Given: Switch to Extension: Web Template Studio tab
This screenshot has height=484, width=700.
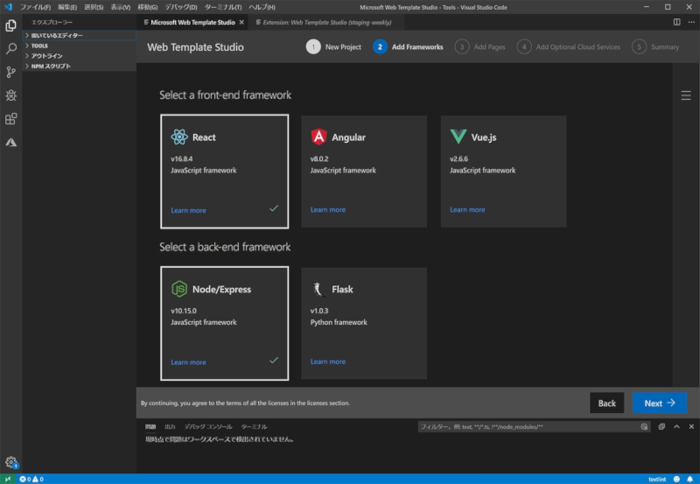Looking at the screenshot, I should pyautogui.click(x=327, y=22).
